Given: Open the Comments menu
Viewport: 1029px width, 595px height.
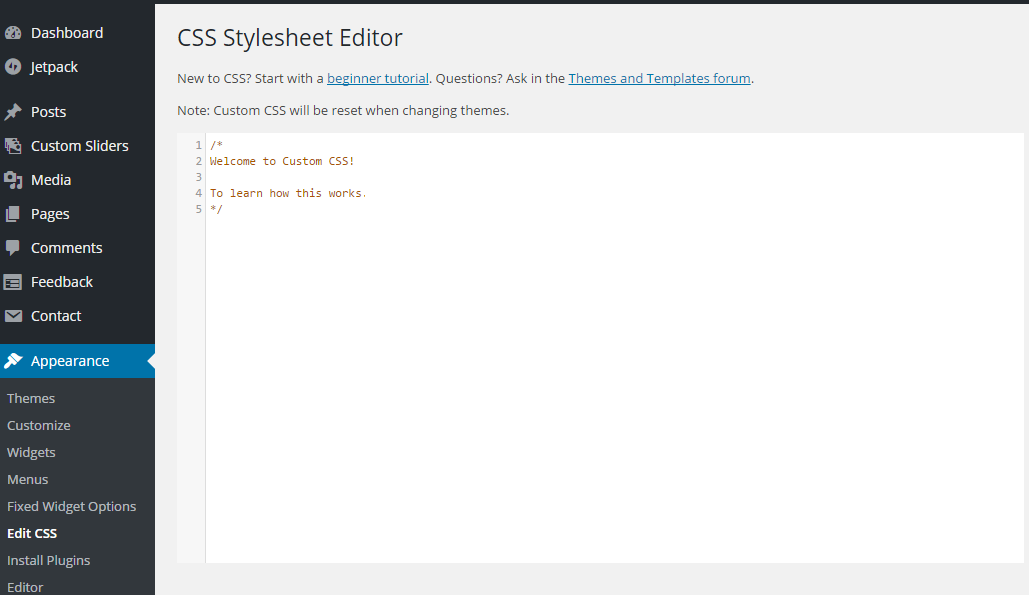Looking at the screenshot, I should click(66, 248).
